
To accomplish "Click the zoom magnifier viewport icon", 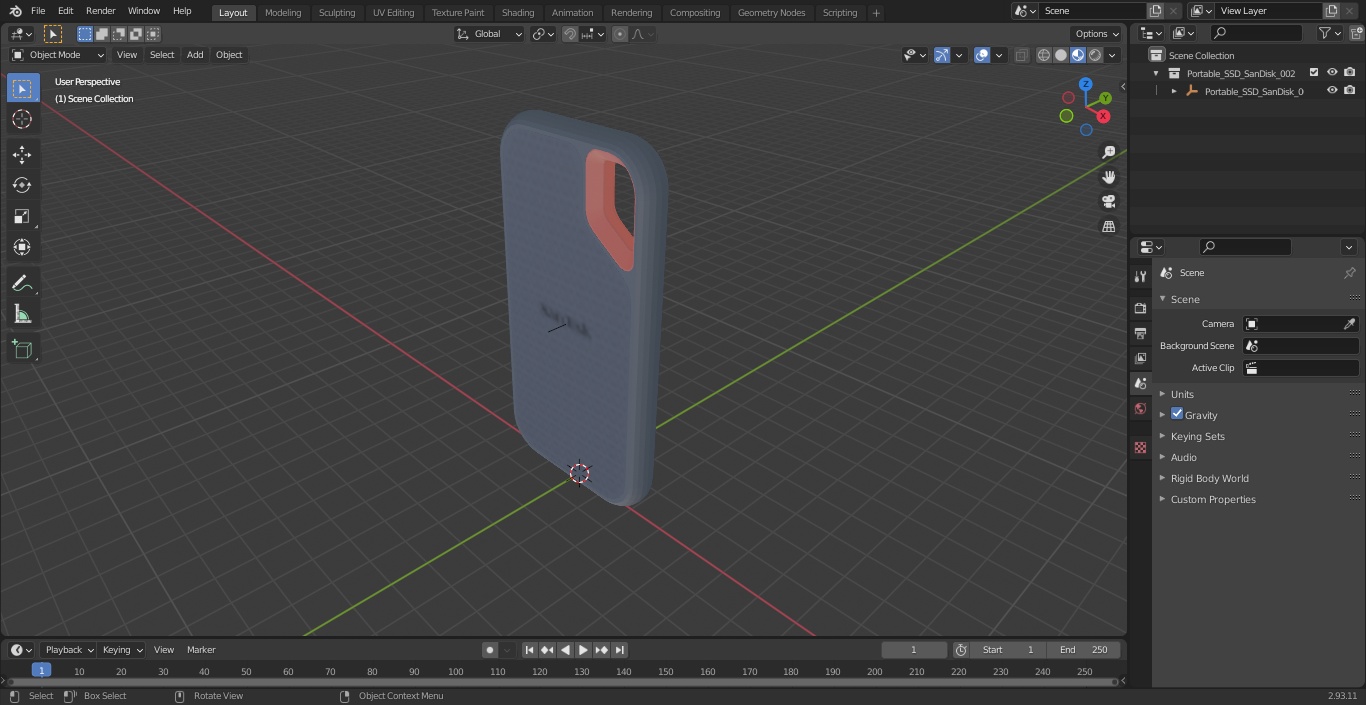I will [x=1108, y=152].
